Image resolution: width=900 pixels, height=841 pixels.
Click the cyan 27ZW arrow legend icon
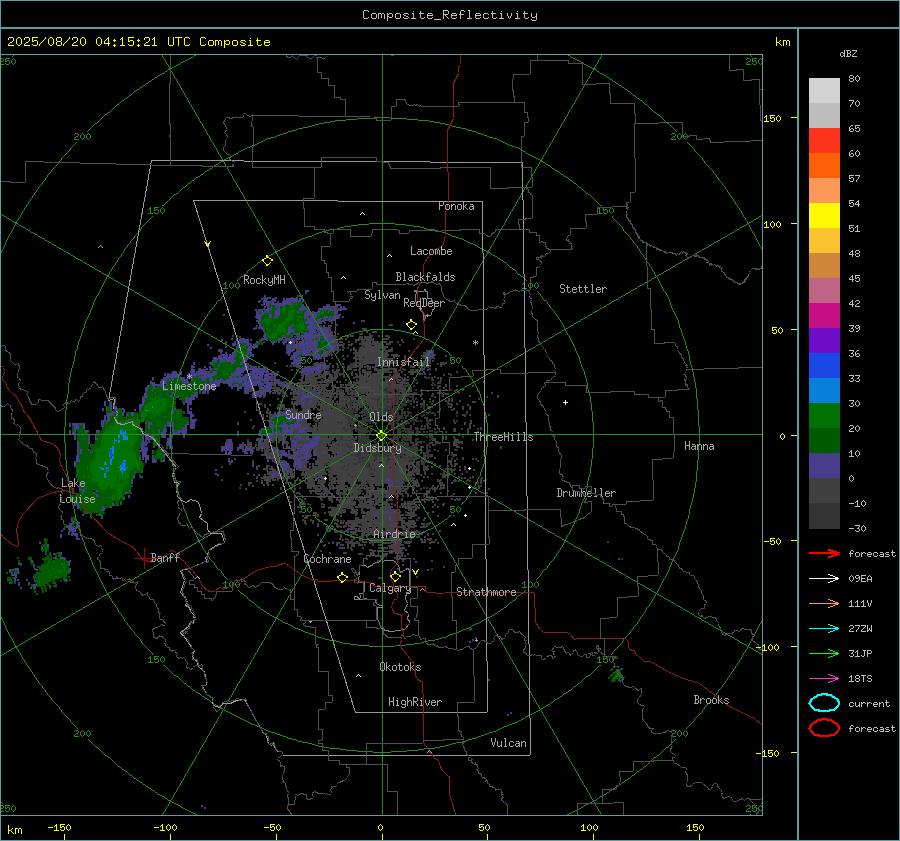click(x=824, y=629)
